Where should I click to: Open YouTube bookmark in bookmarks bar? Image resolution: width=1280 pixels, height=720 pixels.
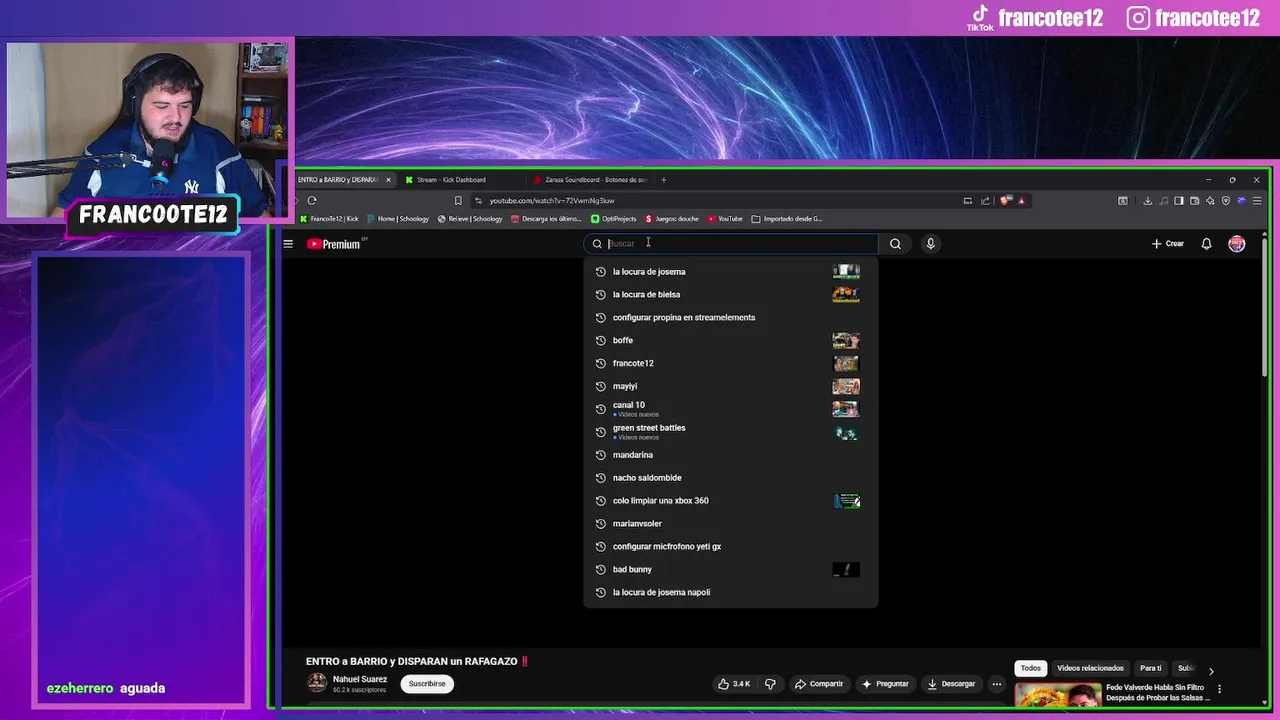click(725, 219)
